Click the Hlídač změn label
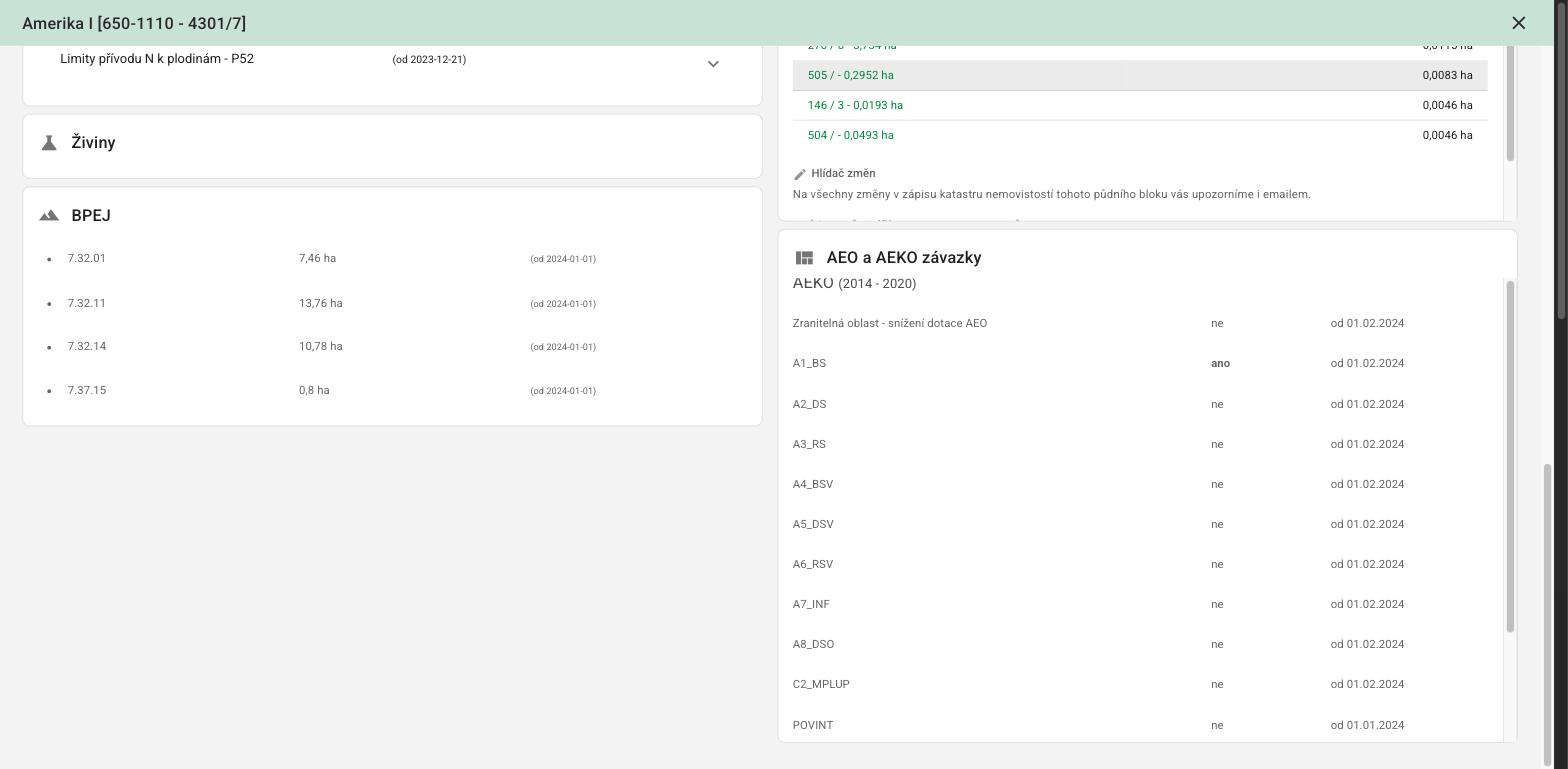Screen dimensions: 1568x769 click(843, 173)
